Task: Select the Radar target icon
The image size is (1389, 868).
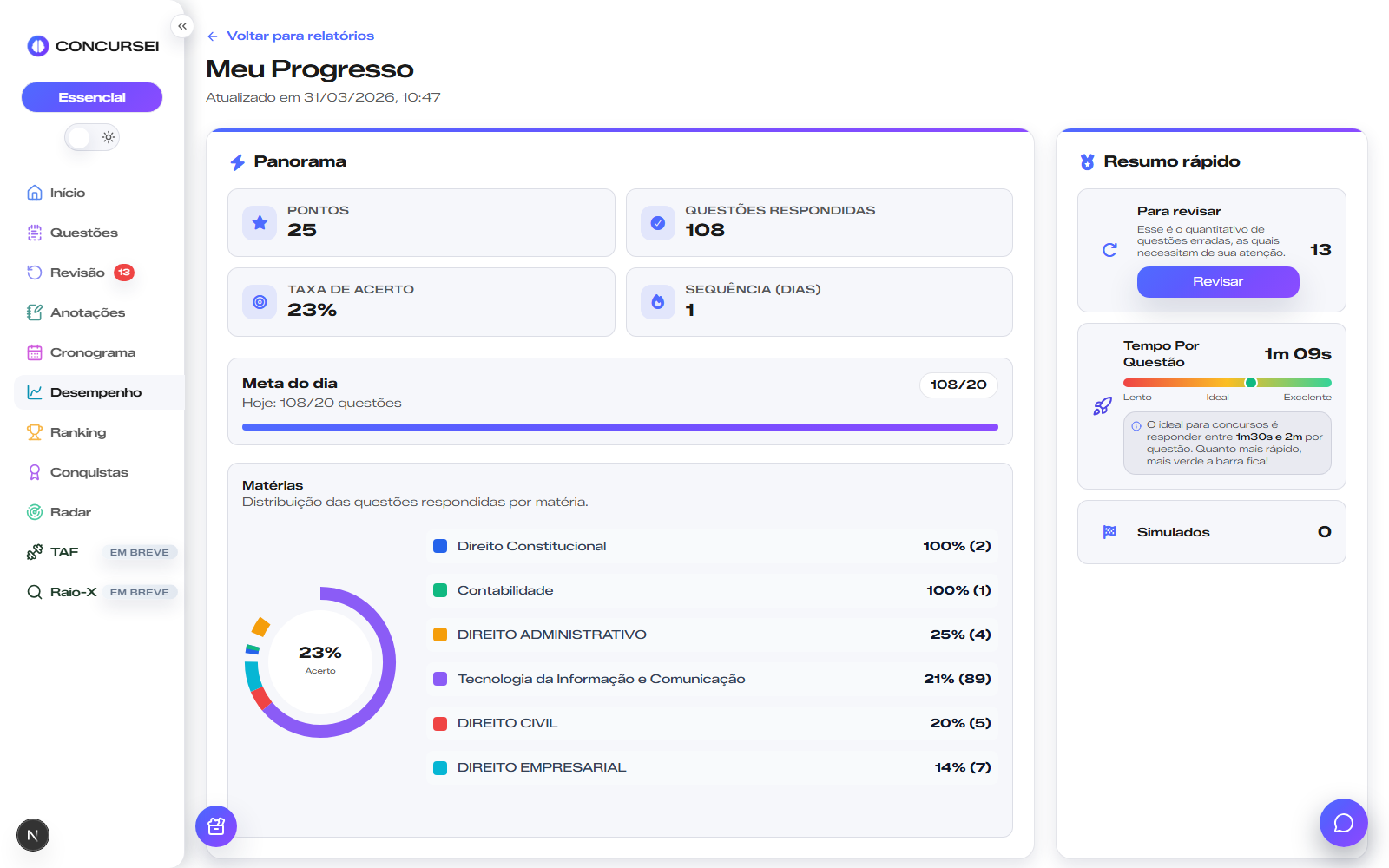Action: point(34,511)
